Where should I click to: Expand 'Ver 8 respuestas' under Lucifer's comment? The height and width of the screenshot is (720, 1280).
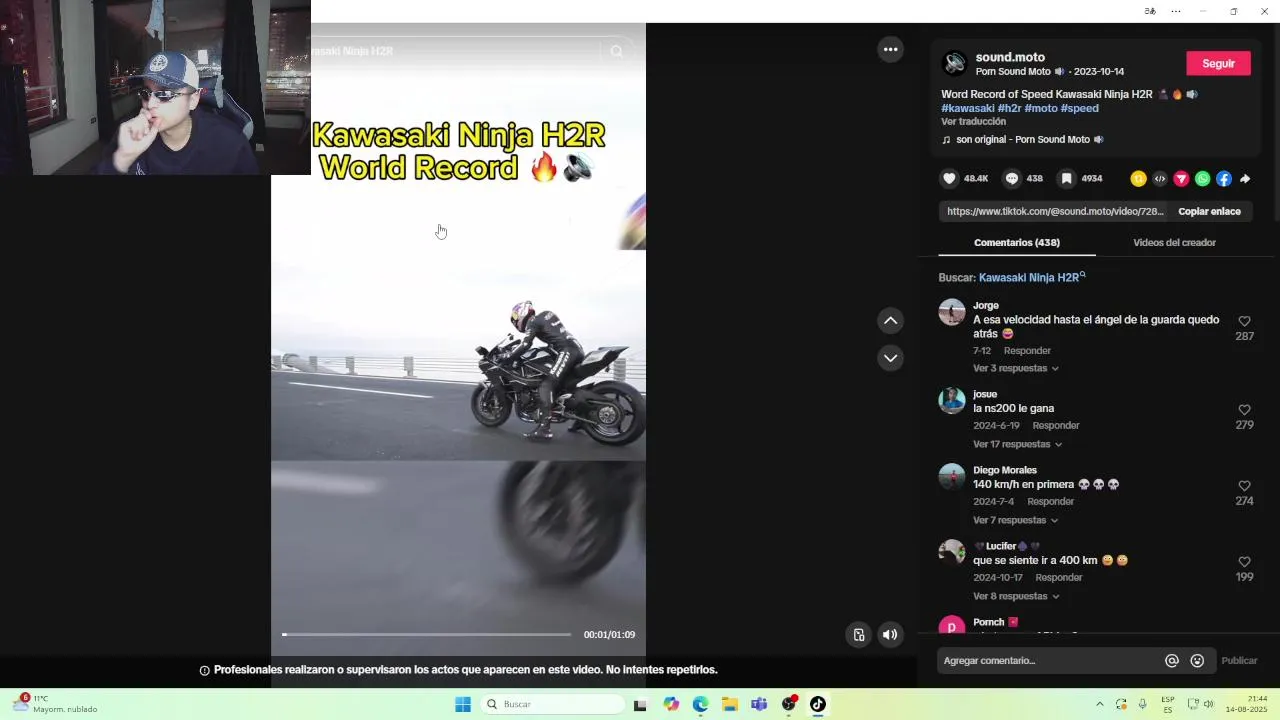coord(1016,596)
